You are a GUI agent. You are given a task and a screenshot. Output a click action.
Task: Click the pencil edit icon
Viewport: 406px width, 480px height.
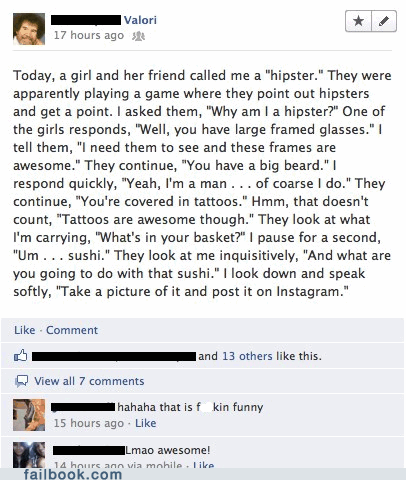point(384,21)
